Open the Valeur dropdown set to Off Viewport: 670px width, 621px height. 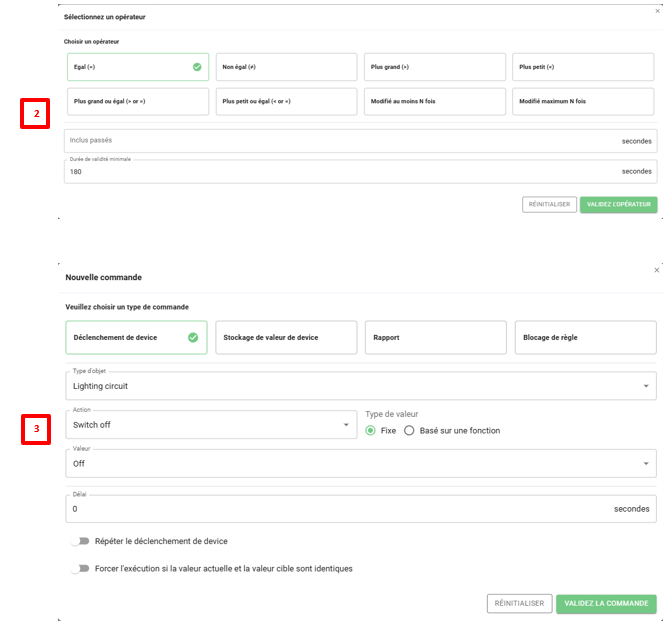(x=361, y=463)
